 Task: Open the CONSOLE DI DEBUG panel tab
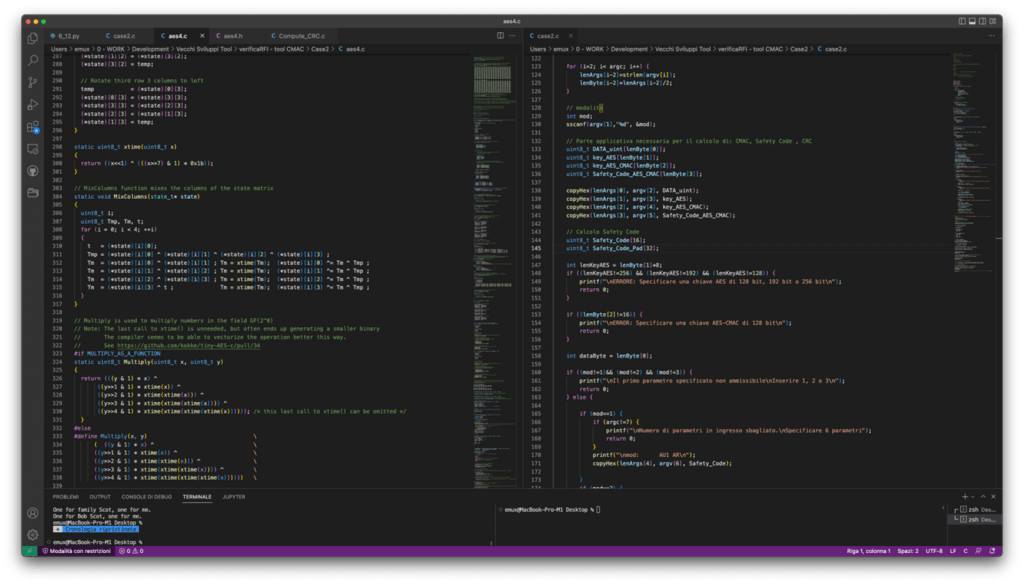(x=147, y=497)
